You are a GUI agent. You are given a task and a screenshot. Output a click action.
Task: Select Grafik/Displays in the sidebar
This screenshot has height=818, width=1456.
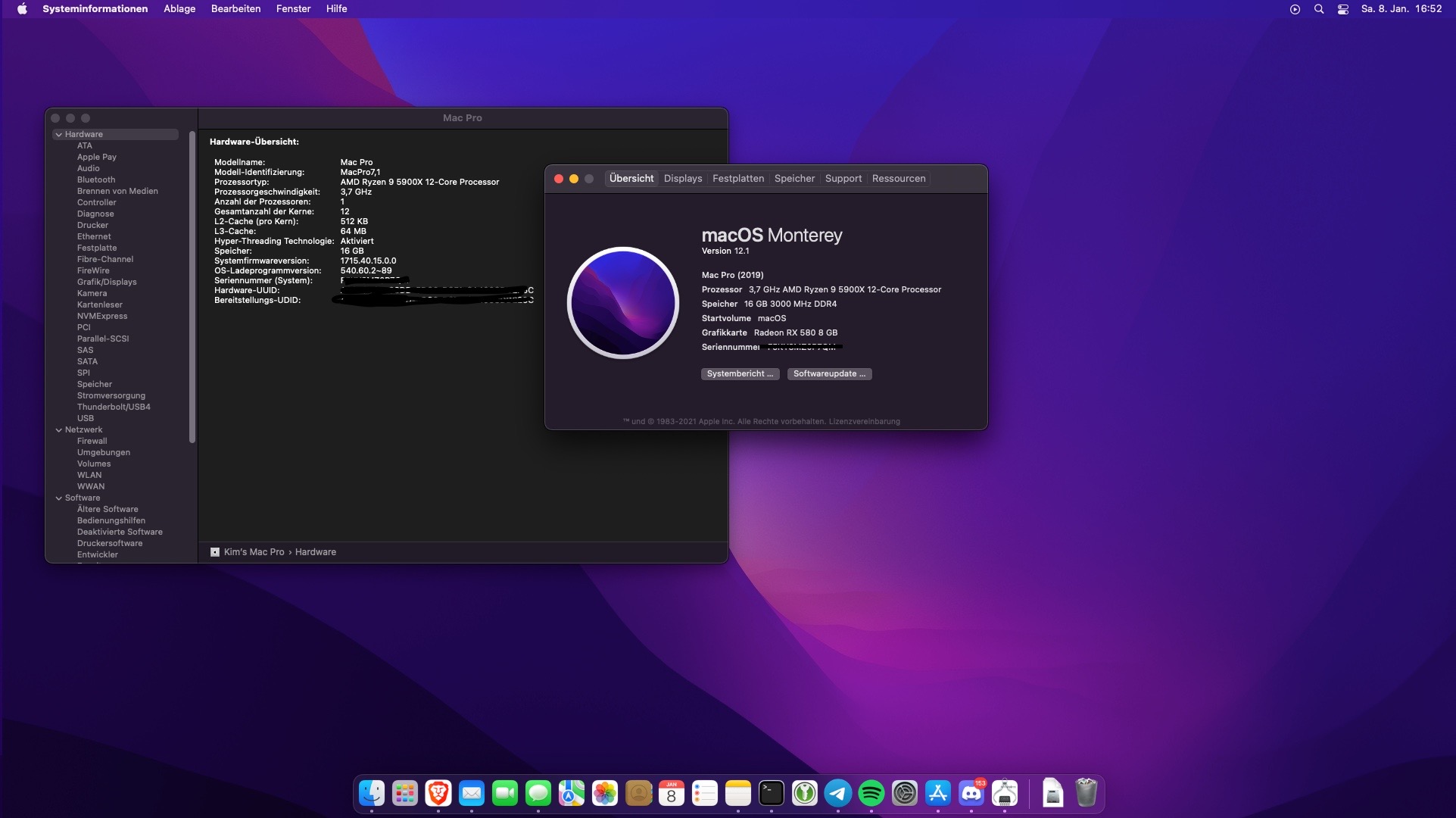tap(107, 282)
